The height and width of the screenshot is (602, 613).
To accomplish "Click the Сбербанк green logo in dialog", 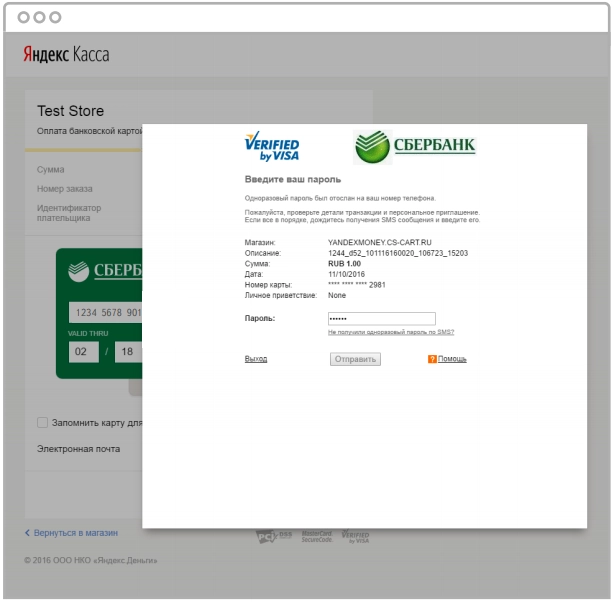I will pyautogui.click(x=415, y=147).
